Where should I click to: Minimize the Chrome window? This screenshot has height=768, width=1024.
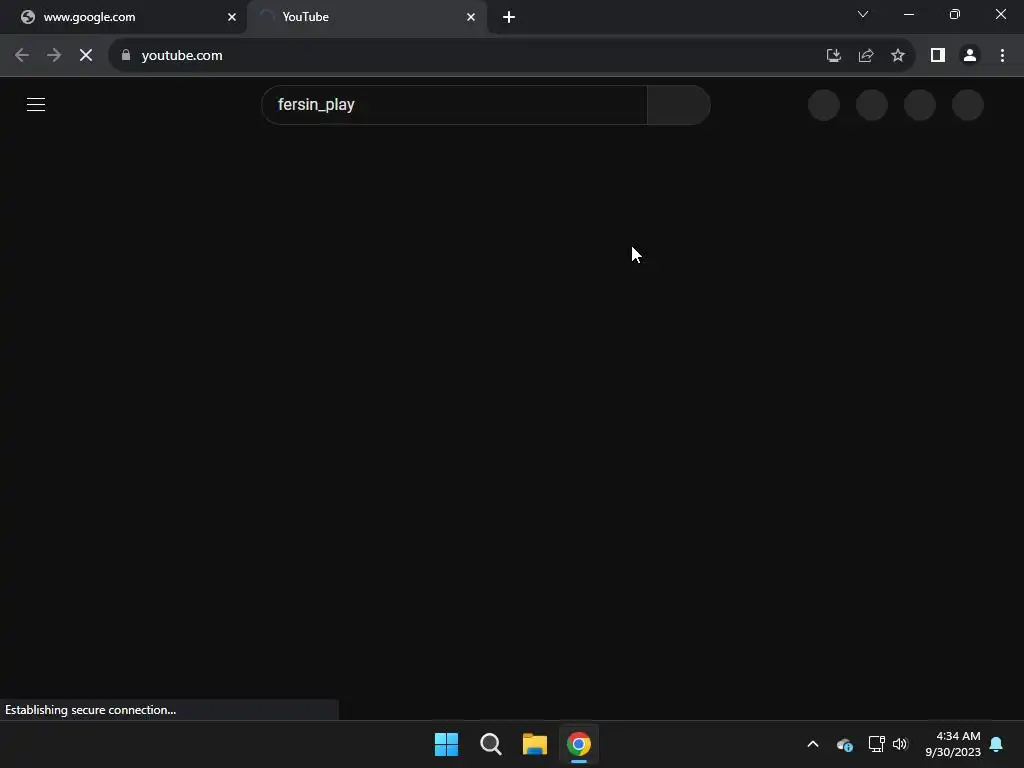(x=908, y=14)
